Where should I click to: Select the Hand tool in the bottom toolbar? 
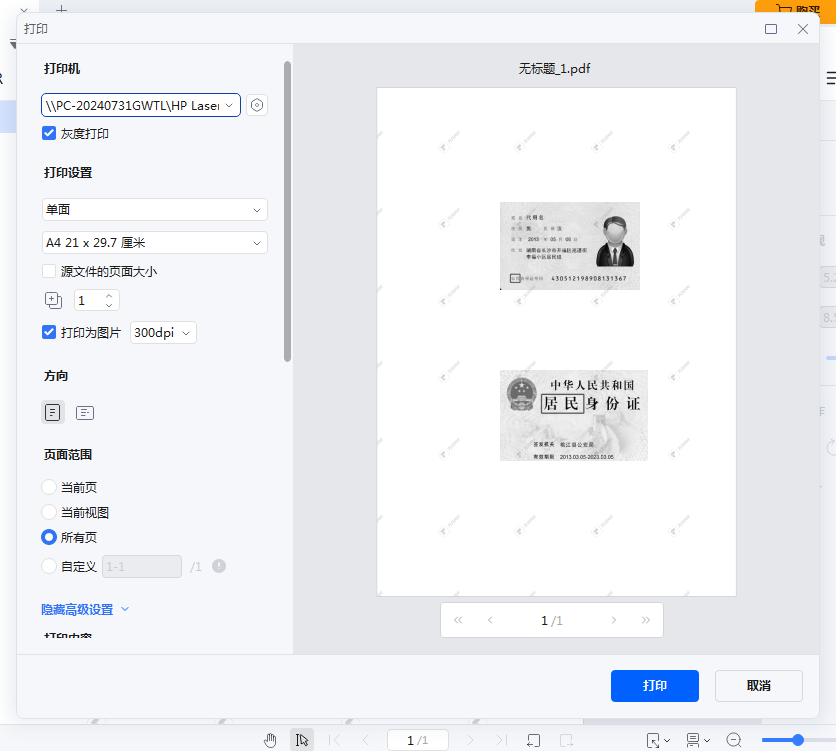tap(270, 739)
